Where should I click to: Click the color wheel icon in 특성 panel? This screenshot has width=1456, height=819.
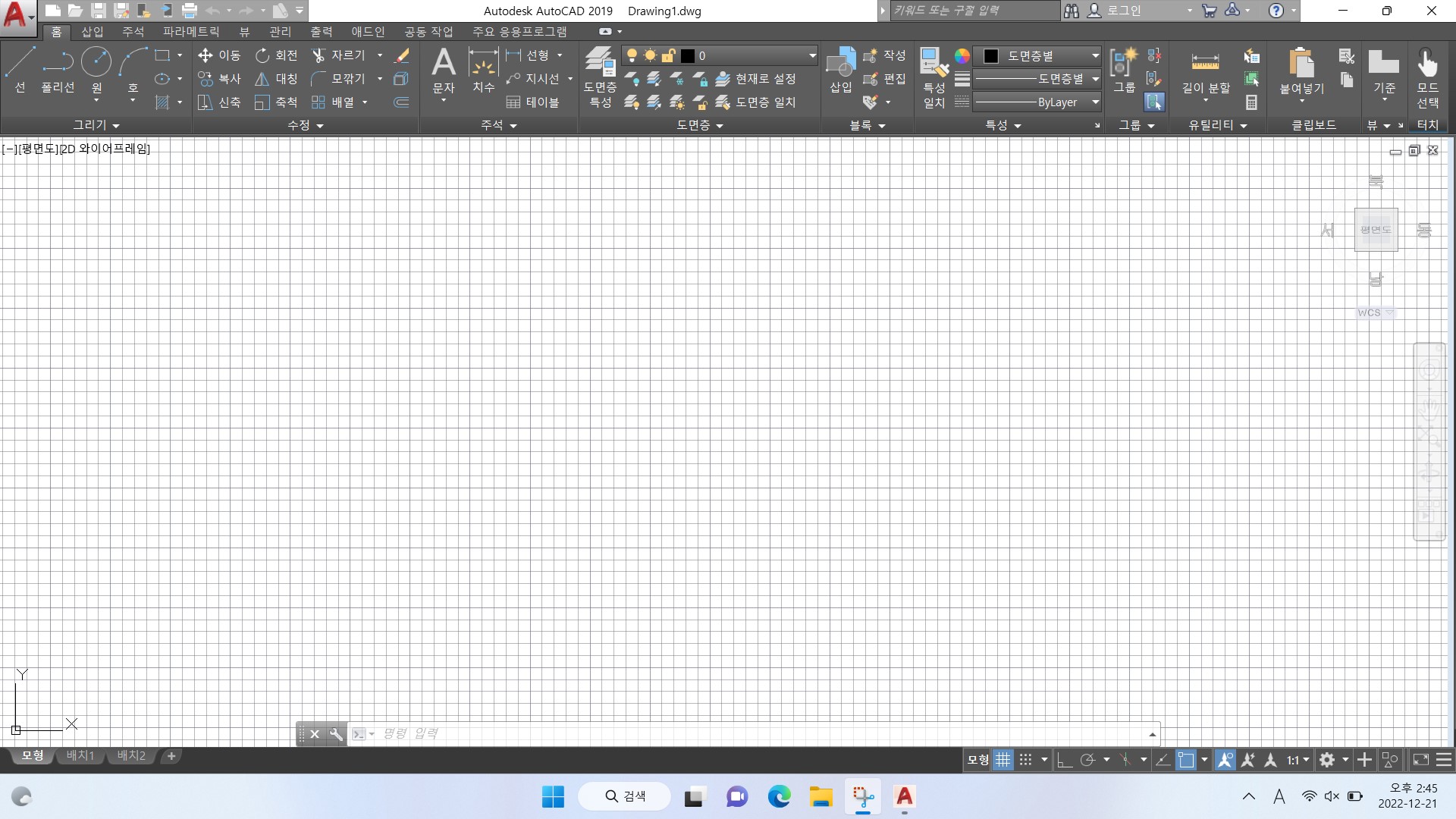[x=962, y=55]
